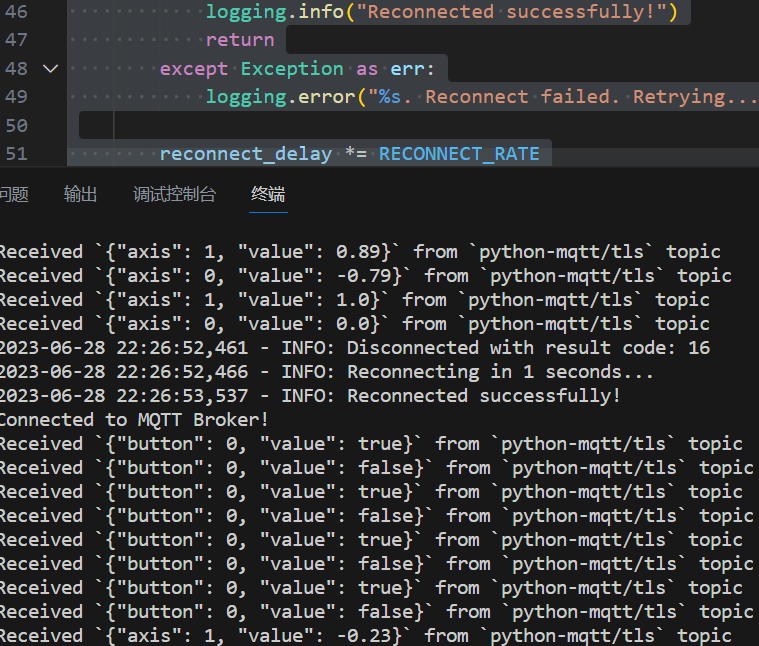
Task: Collapse the except block fold chevron
Action: coord(50,69)
